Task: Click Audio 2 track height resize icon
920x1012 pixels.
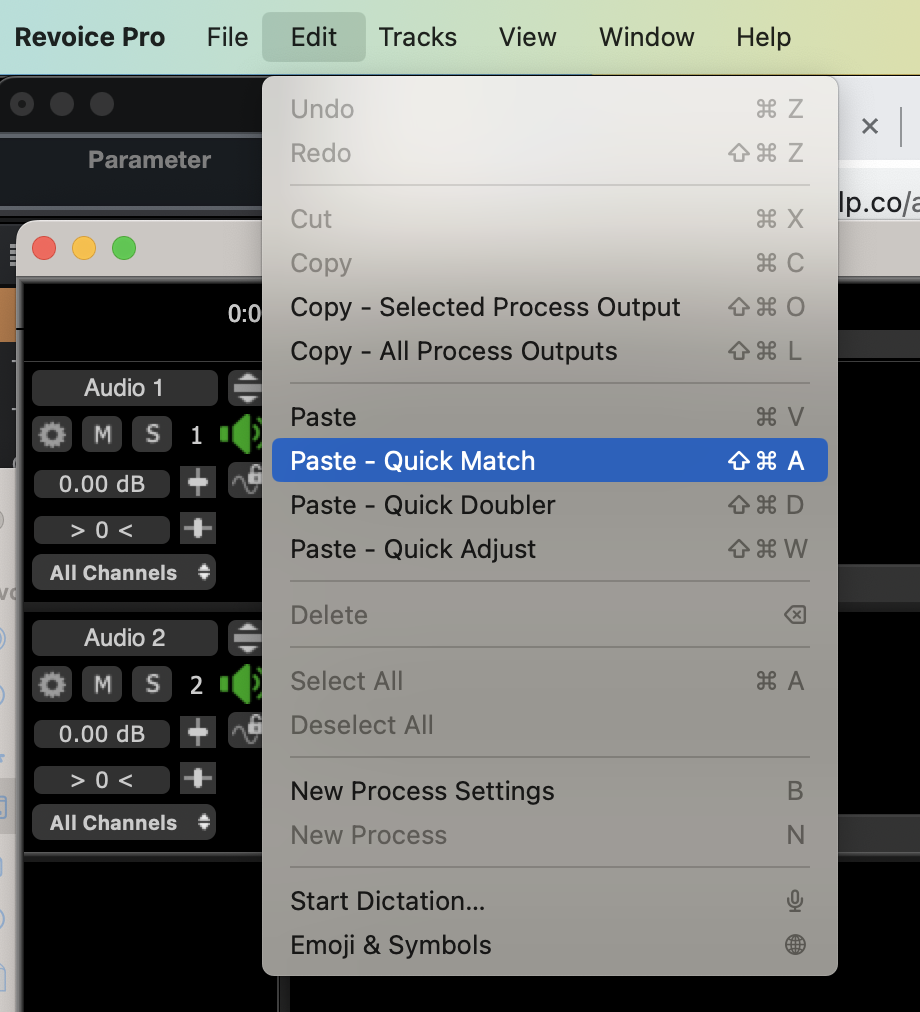Action: tap(245, 637)
